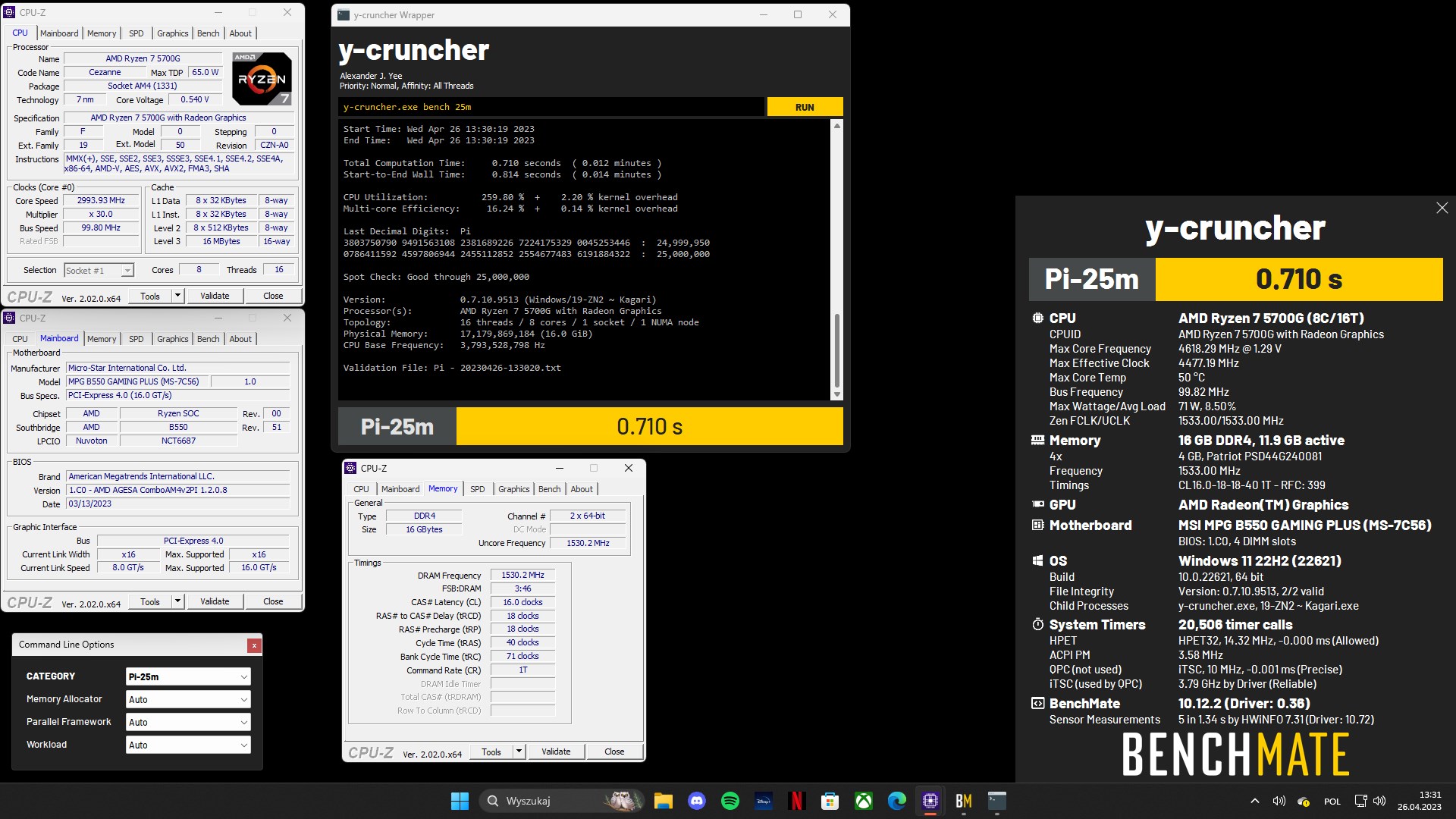Click the first speaker icon in the system tray
Image resolution: width=1456 pixels, height=819 pixels.
click(x=1279, y=801)
